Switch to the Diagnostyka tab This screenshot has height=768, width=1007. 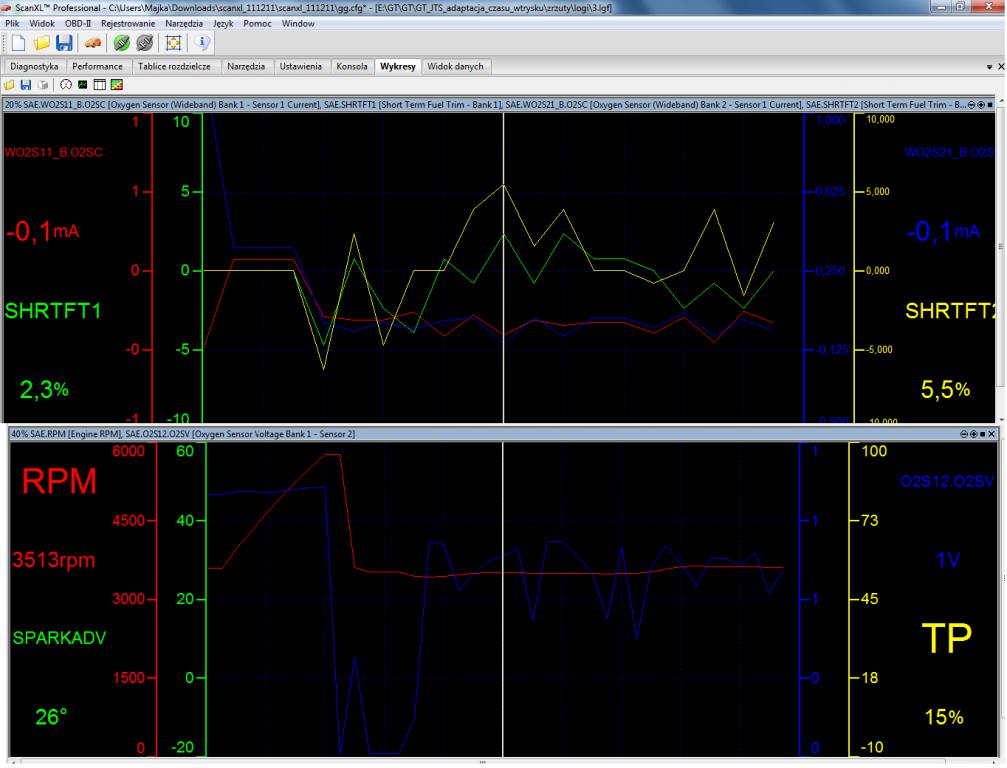[x=34, y=67]
